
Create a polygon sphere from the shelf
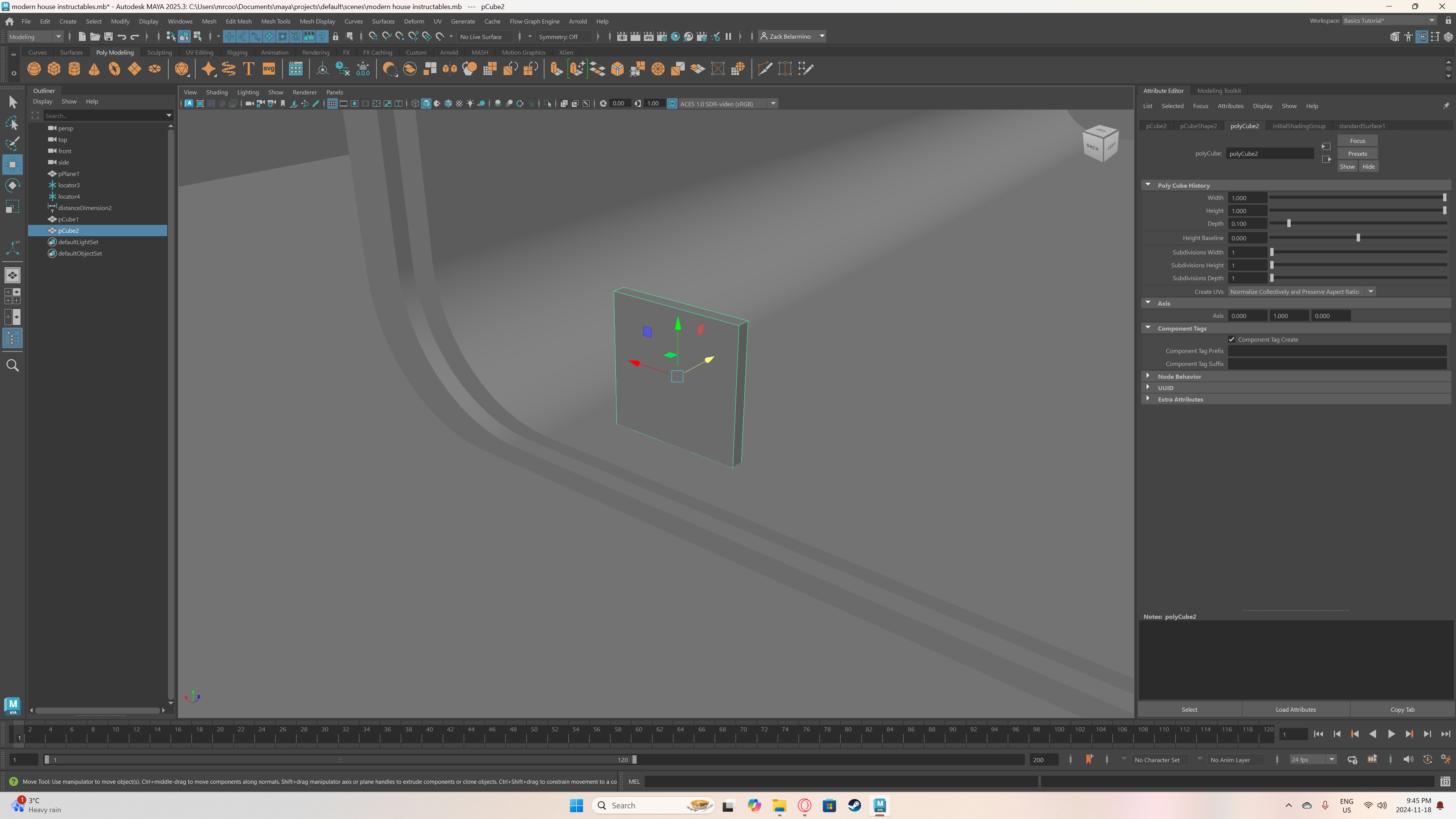pyautogui.click(x=34, y=69)
